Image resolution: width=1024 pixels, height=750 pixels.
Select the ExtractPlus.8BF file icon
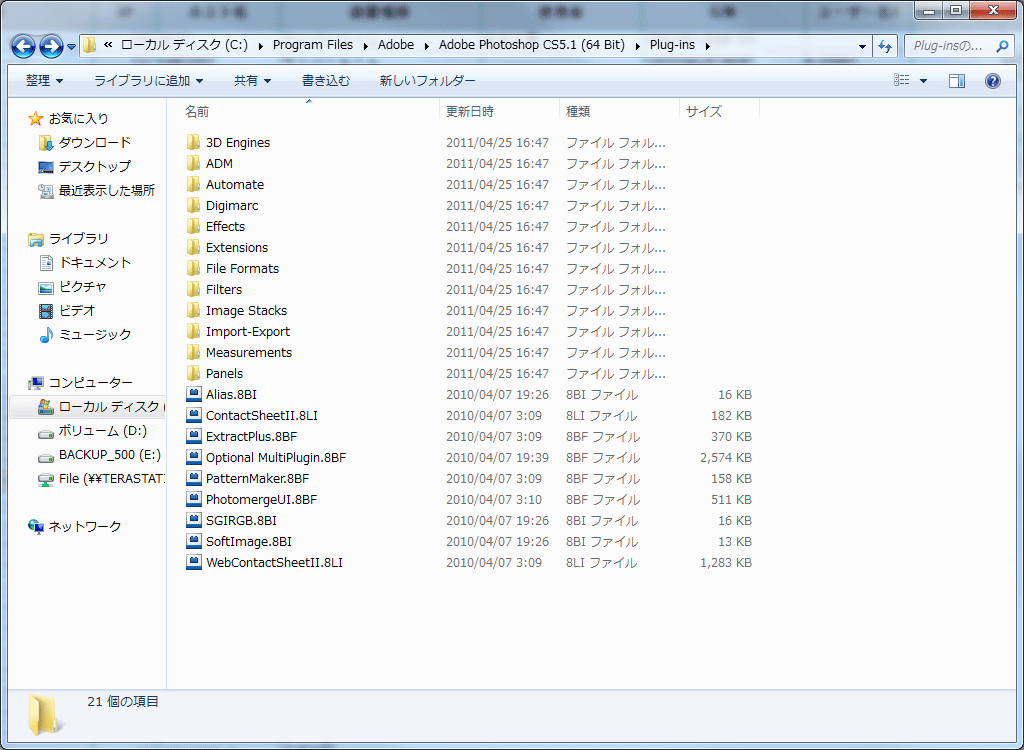[x=193, y=436]
